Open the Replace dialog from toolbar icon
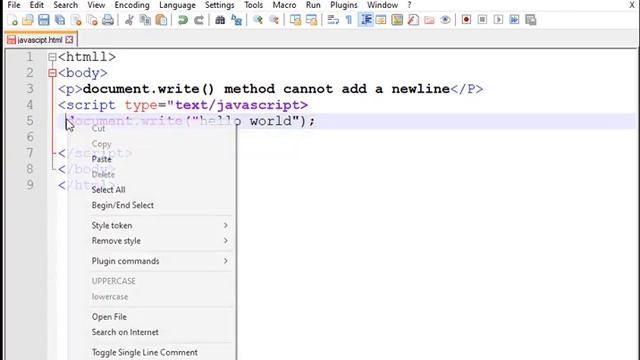 [x=236, y=20]
